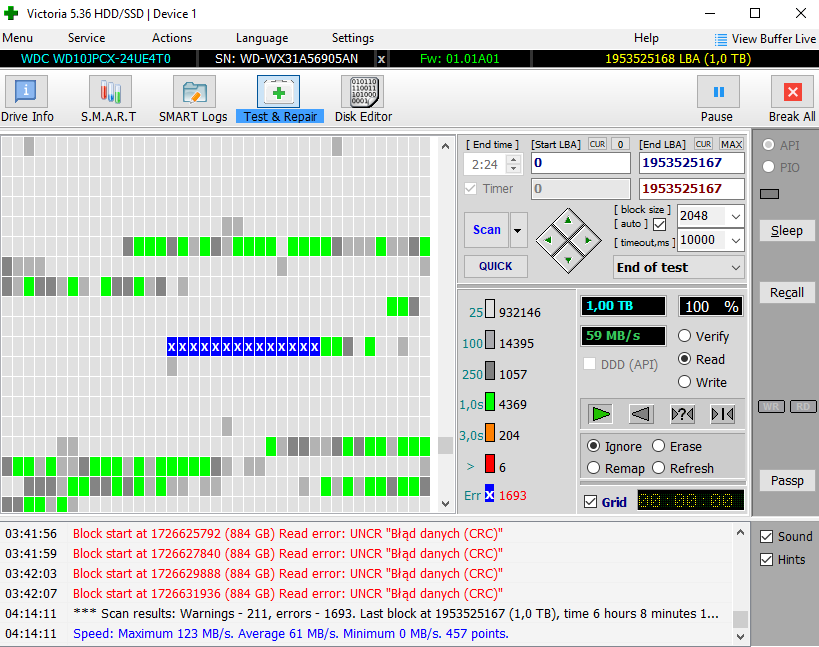This screenshot has height=647, width=819.
Task: Select the Erase radio option
Action: 659,446
